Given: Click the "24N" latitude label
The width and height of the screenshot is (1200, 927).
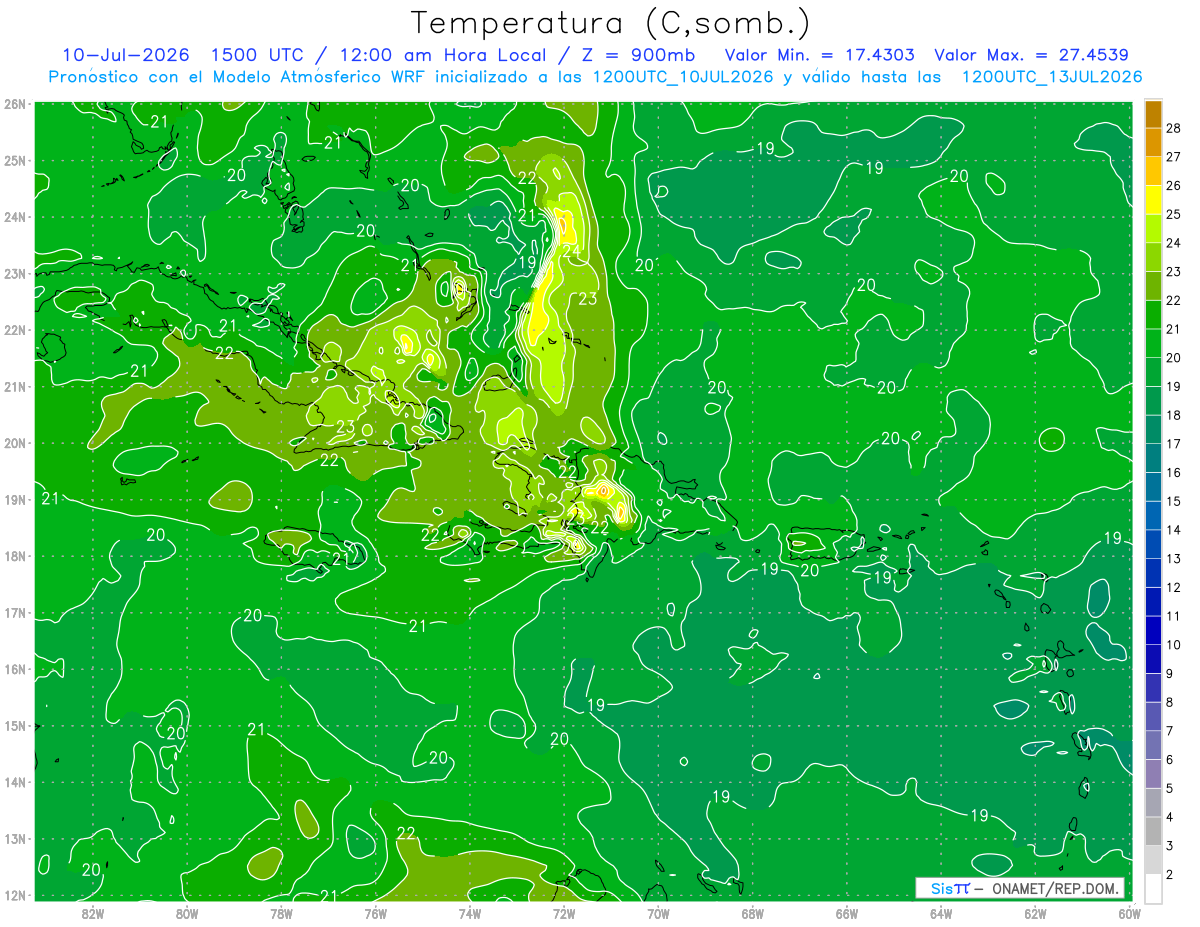Looking at the screenshot, I should tap(15, 217).
